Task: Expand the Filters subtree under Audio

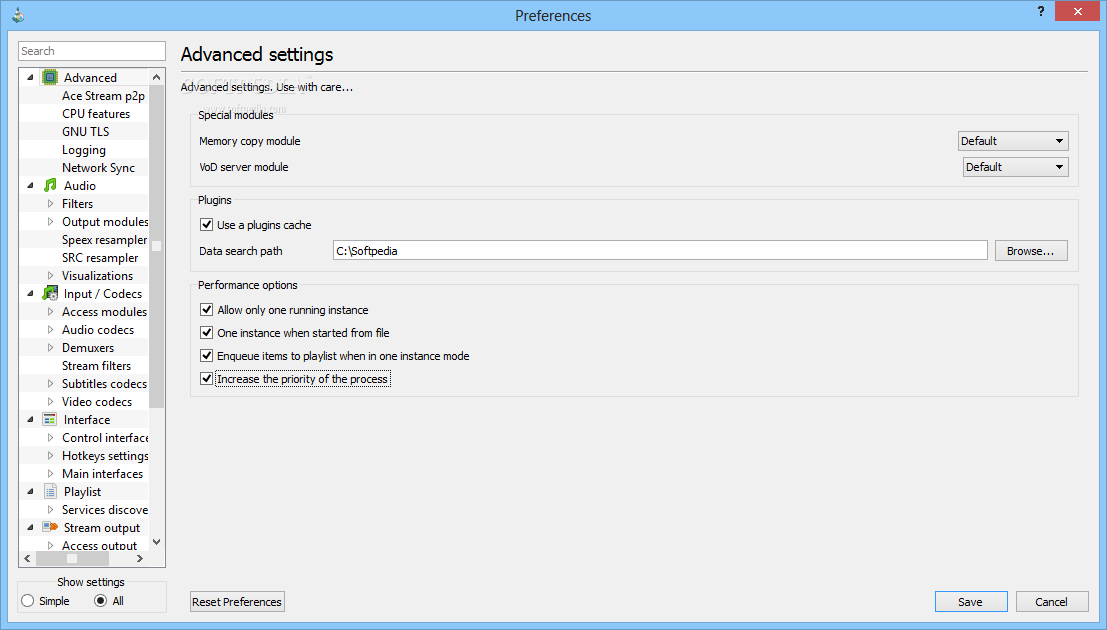Action: [50, 203]
